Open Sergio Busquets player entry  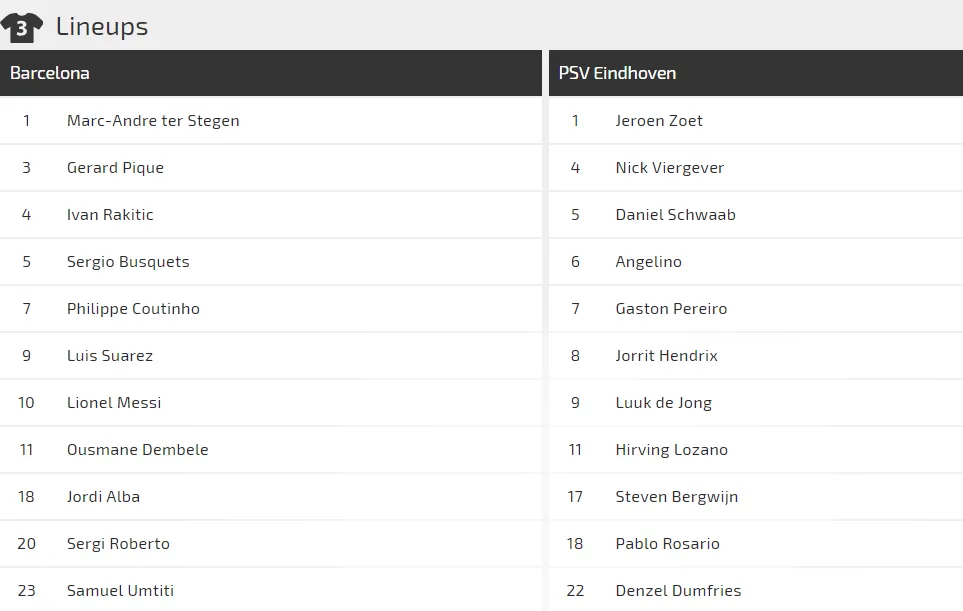(x=128, y=262)
